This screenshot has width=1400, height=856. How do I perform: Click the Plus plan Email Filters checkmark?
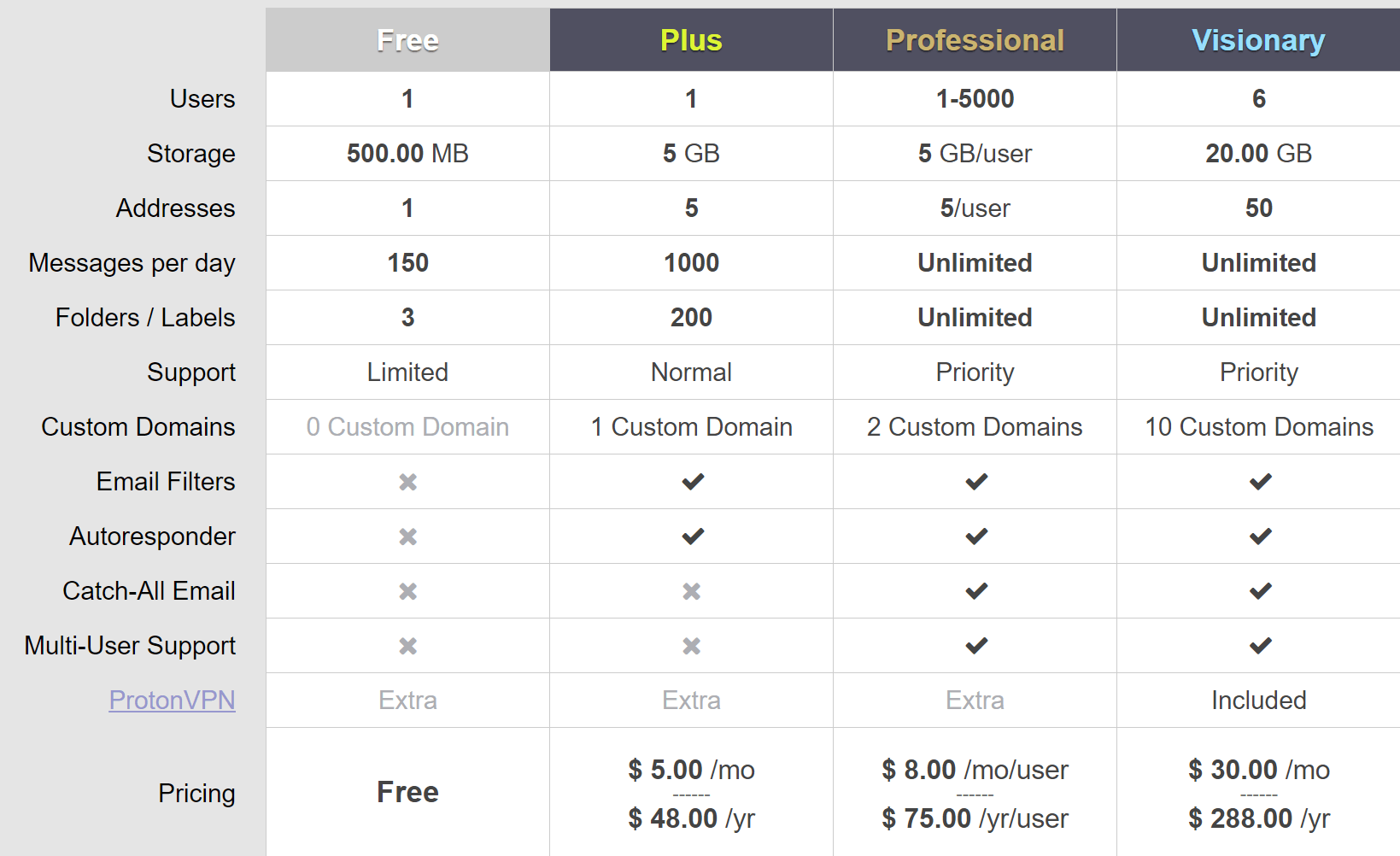(693, 482)
